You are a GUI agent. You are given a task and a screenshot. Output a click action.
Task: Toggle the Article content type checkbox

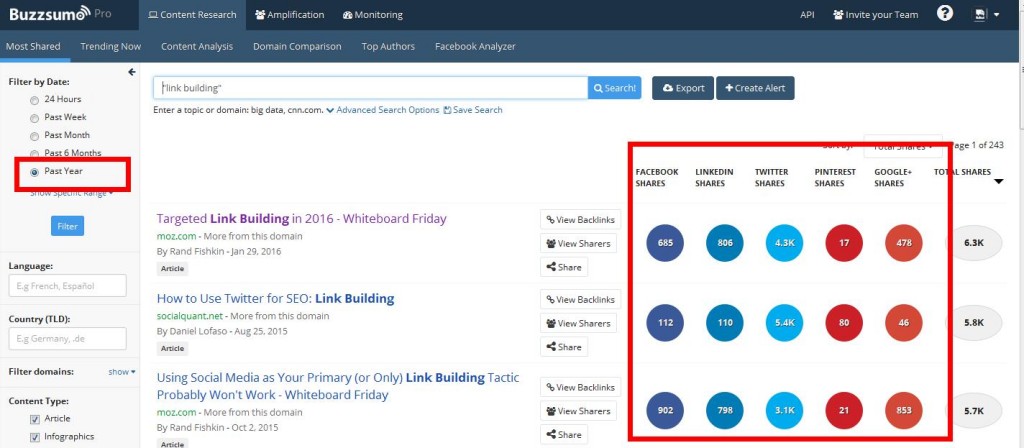(x=35, y=418)
